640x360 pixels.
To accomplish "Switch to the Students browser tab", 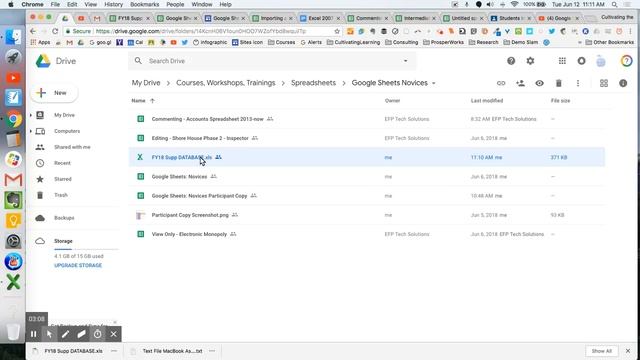I will point(510,18).
